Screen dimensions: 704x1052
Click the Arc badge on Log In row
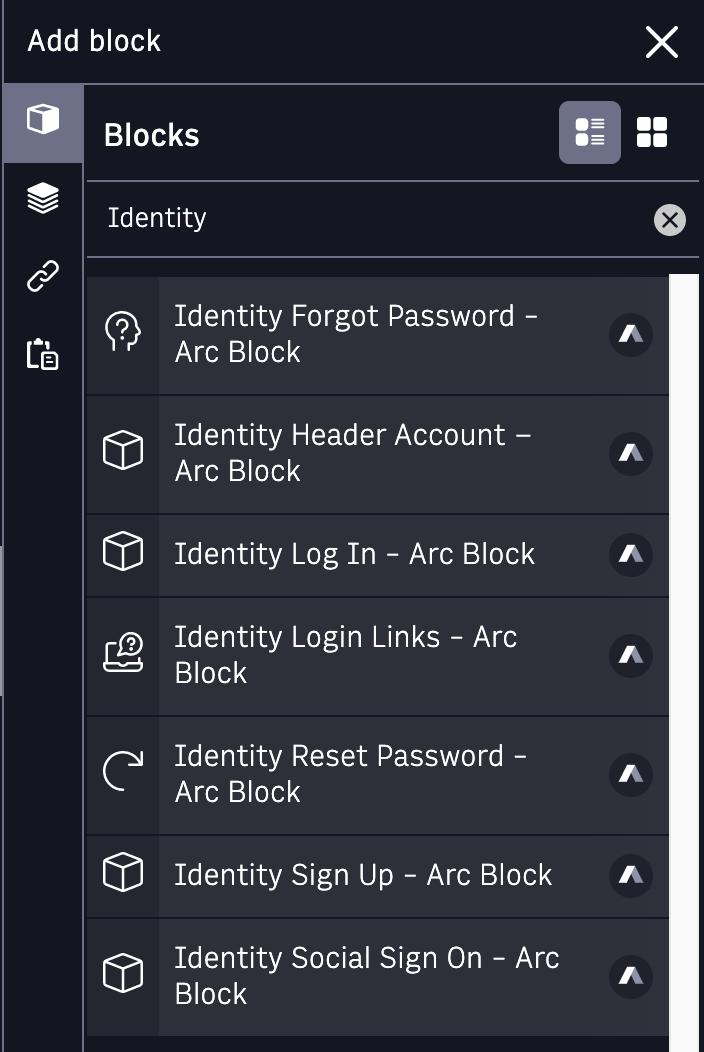coord(631,555)
